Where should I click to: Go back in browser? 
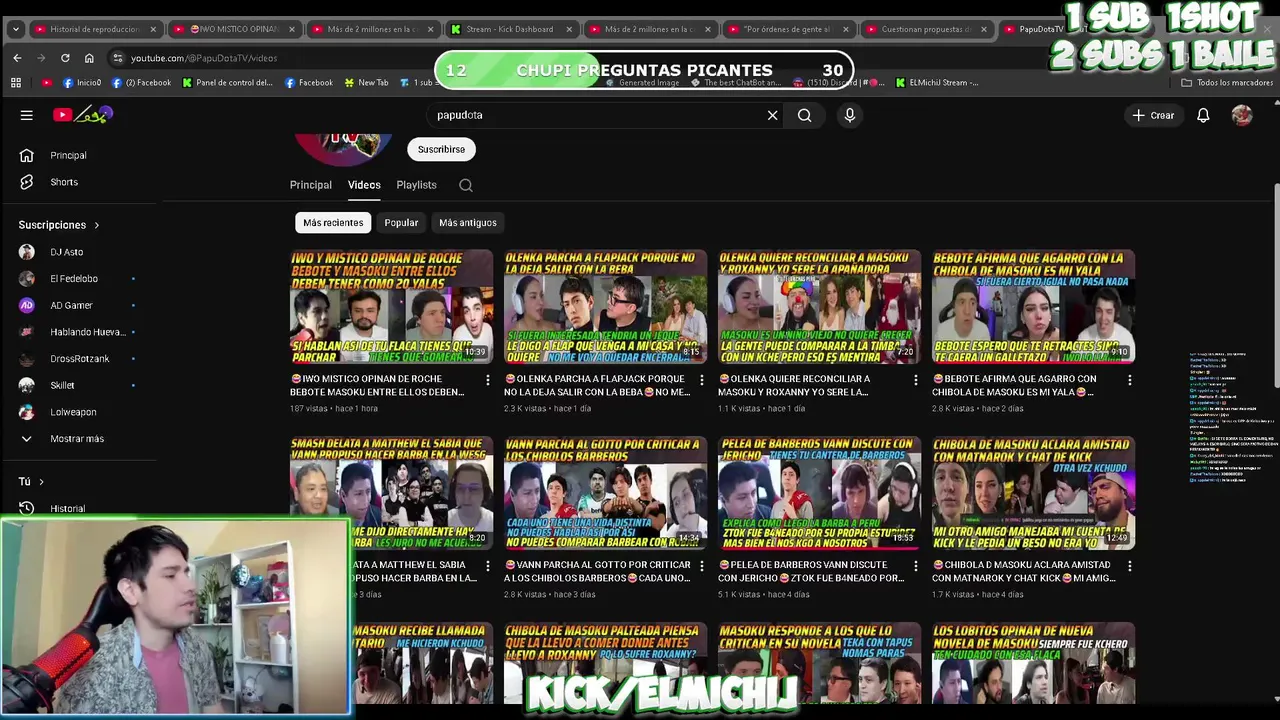[x=17, y=58]
